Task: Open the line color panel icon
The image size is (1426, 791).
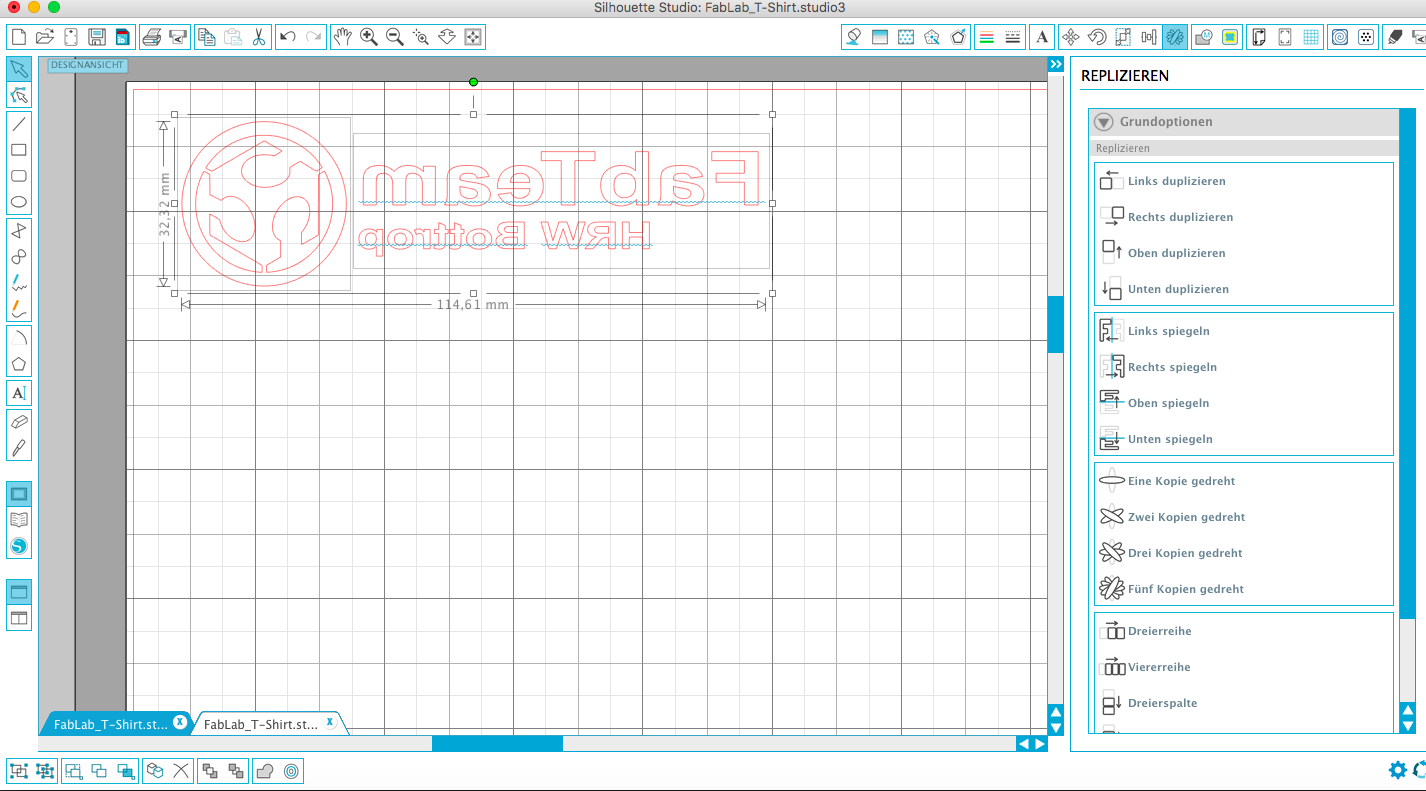Action: click(x=986, y=37)
